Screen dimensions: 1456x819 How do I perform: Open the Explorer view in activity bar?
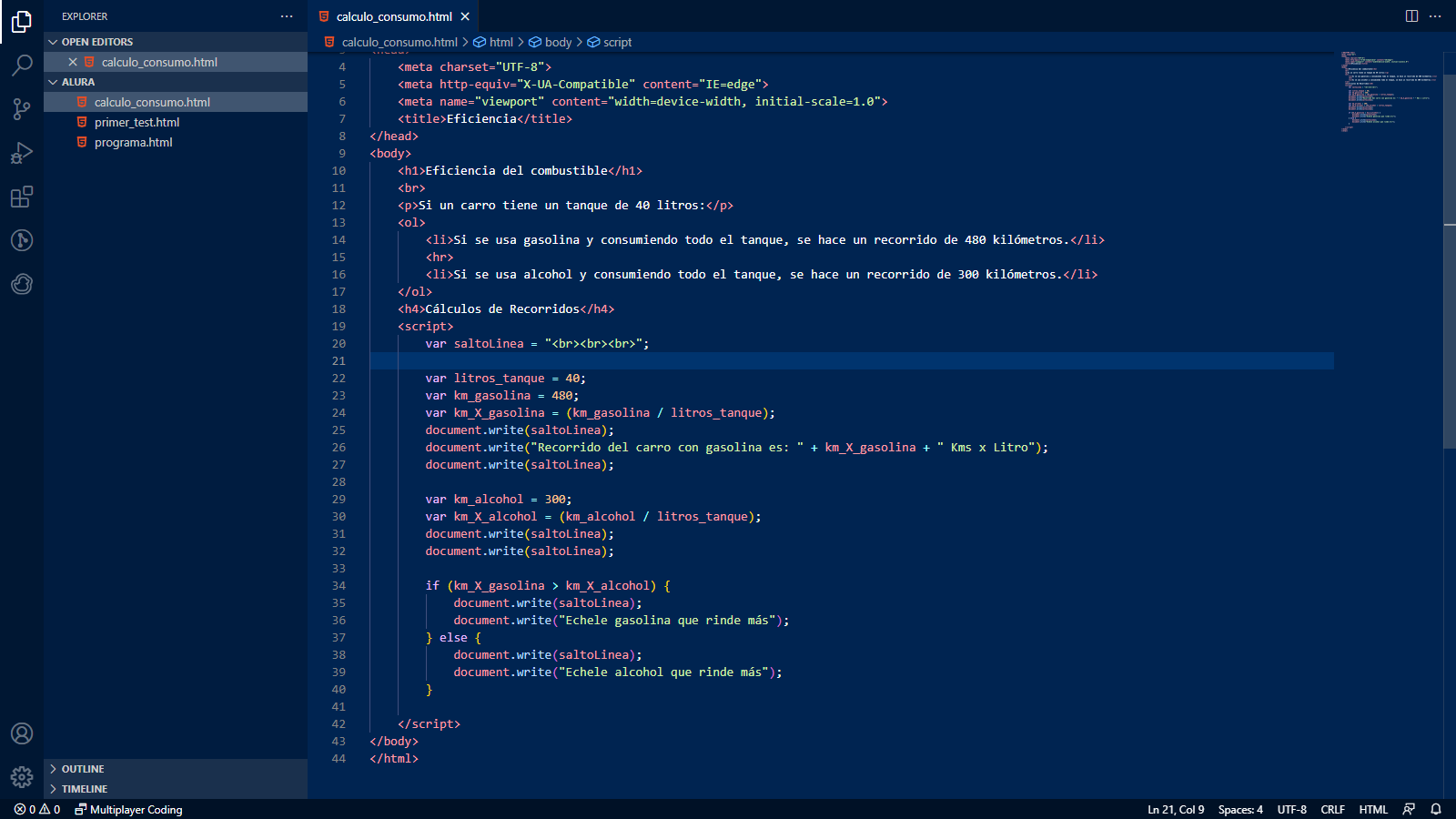(22, 22)
